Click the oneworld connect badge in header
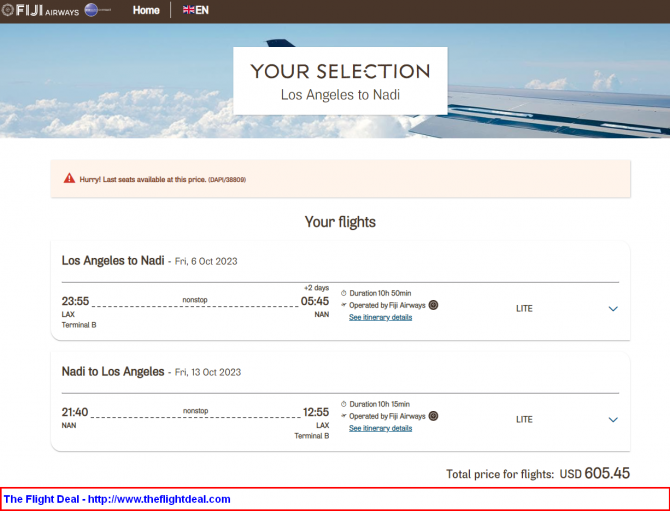 (97, 10)
